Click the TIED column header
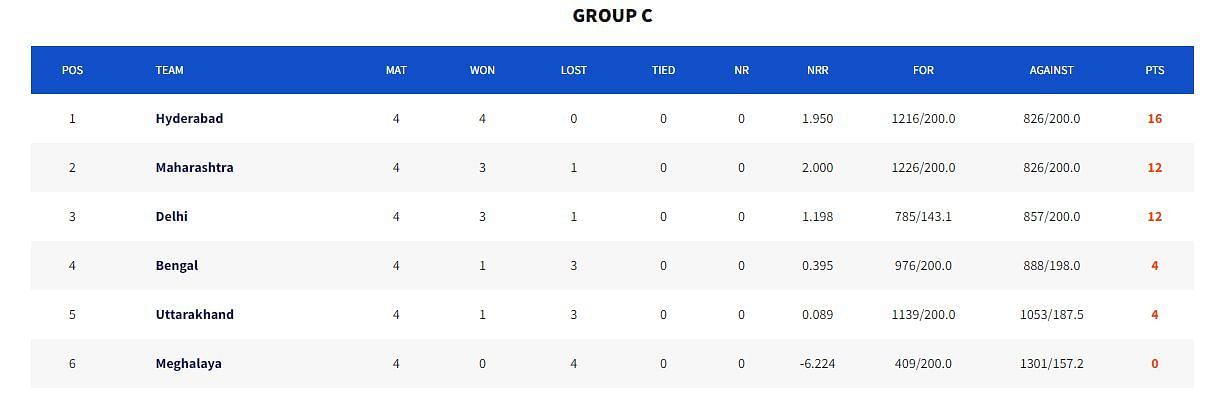Image resolution: width=1229 pixels, height=409 pixels. (663, 70)
